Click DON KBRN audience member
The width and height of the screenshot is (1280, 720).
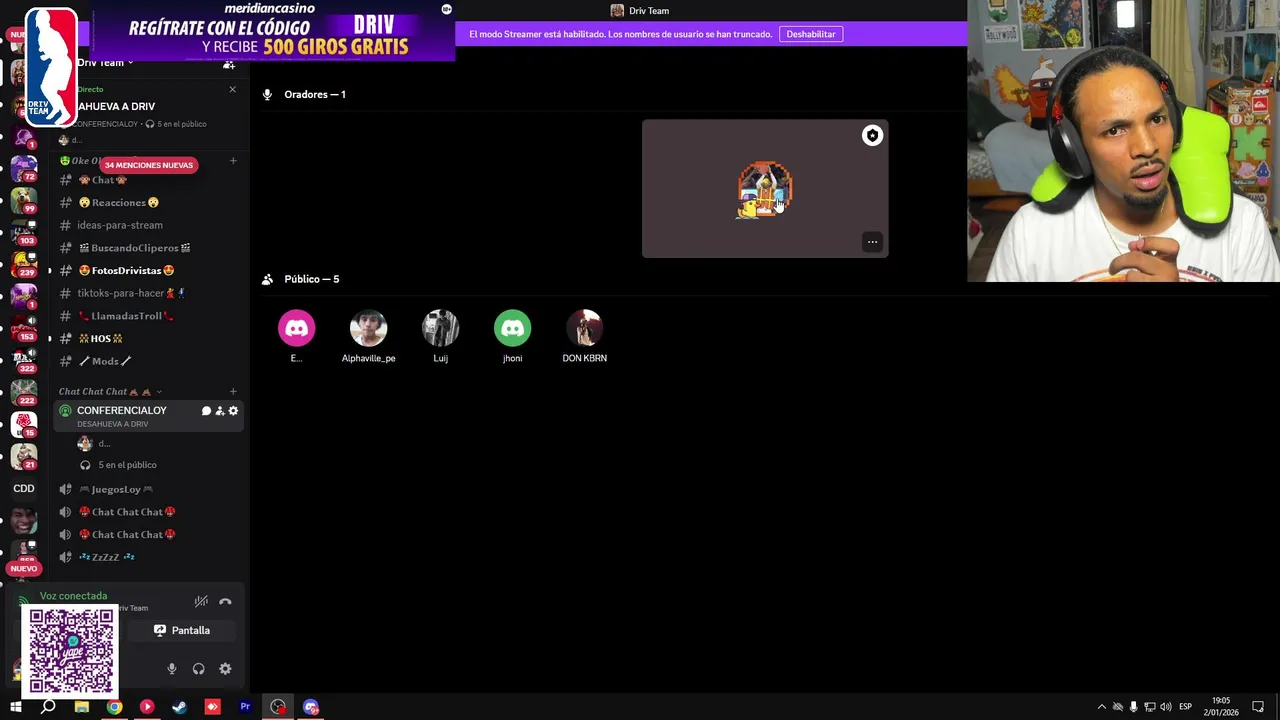(x=584, y=337)
